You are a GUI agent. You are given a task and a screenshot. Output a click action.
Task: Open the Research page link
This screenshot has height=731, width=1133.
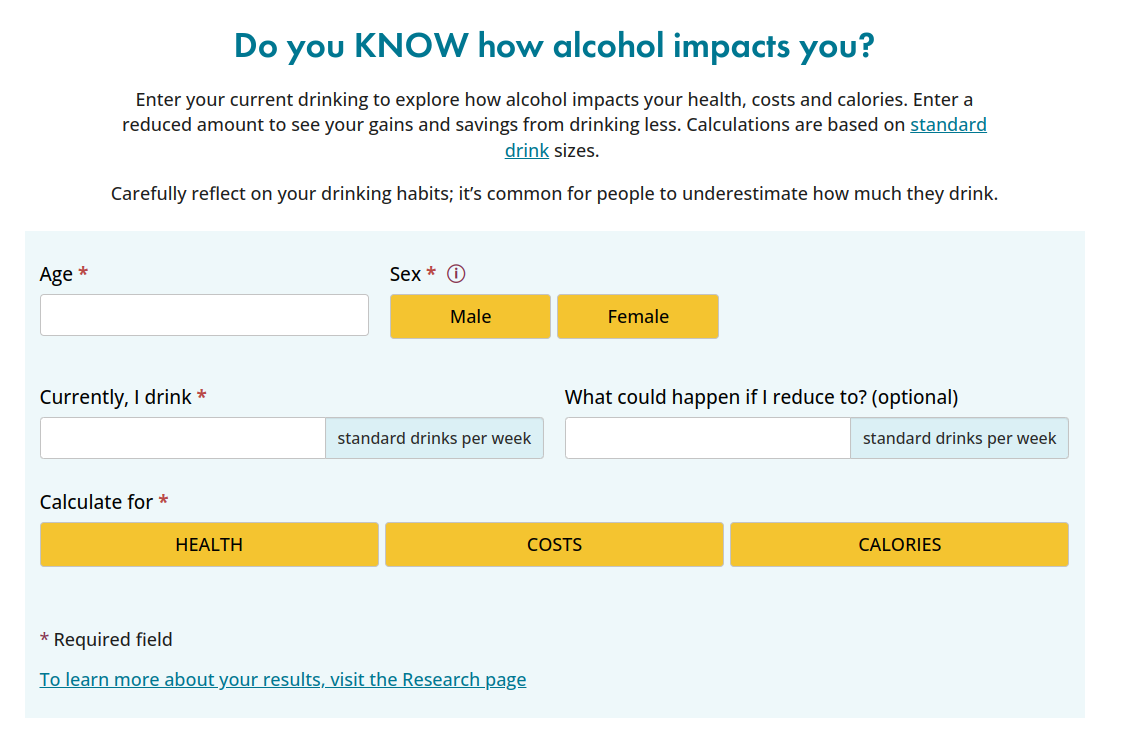pos(283,680)
